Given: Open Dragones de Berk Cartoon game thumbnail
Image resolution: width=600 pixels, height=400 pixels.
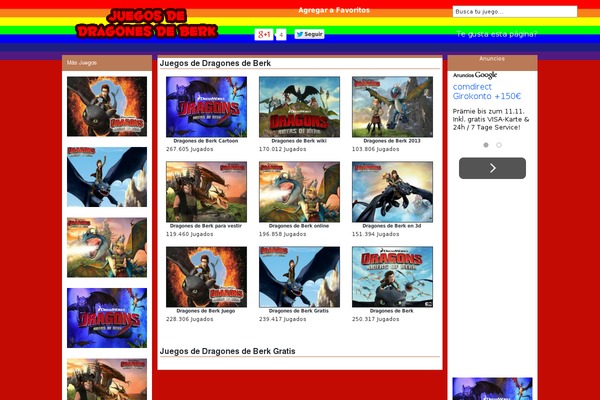Looking at the screenshot, I should [206, 107].
